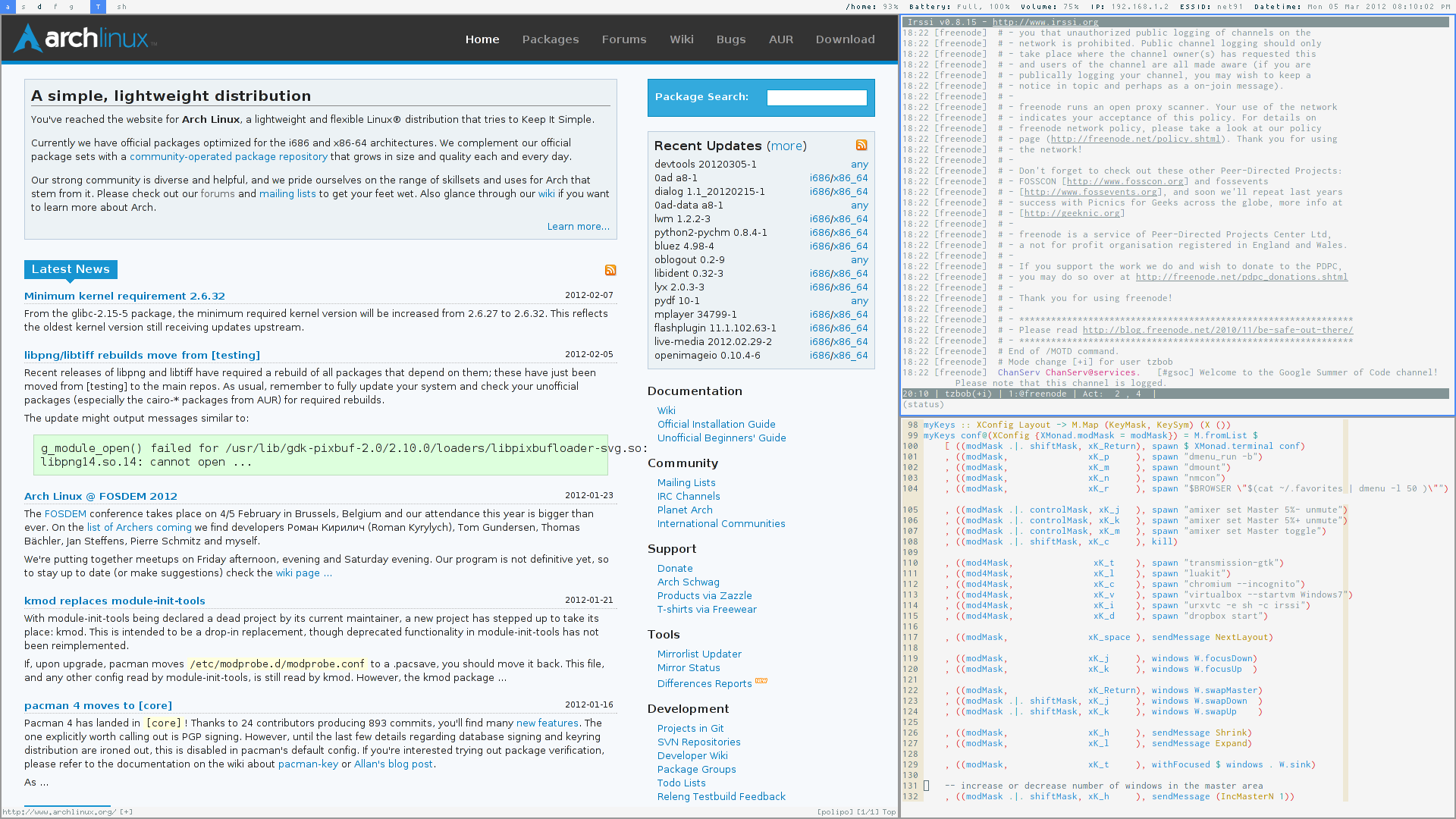Open SVN Repositories link
Image resolution: width=1456 pixels, height=819 pixels.
coord(699,742)
